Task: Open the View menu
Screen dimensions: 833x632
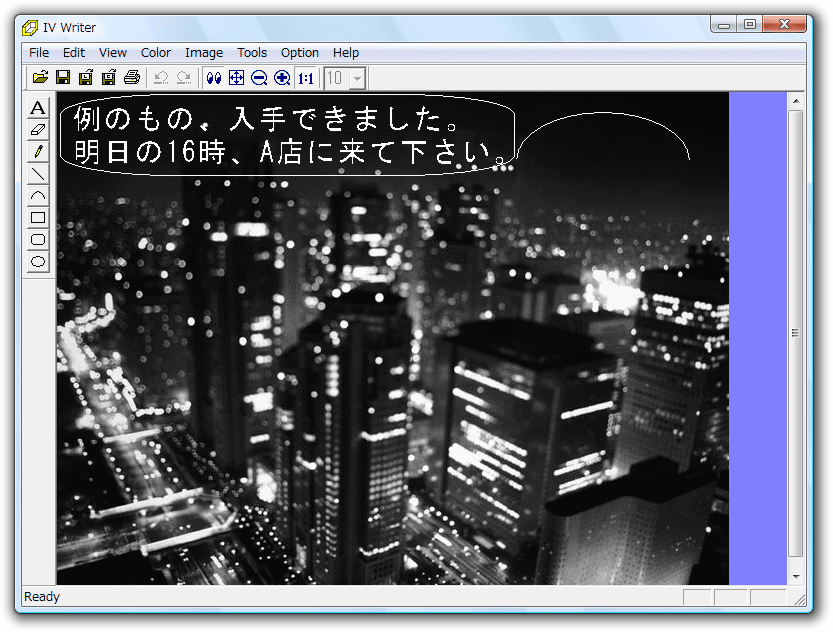Action: pos(113,53)
